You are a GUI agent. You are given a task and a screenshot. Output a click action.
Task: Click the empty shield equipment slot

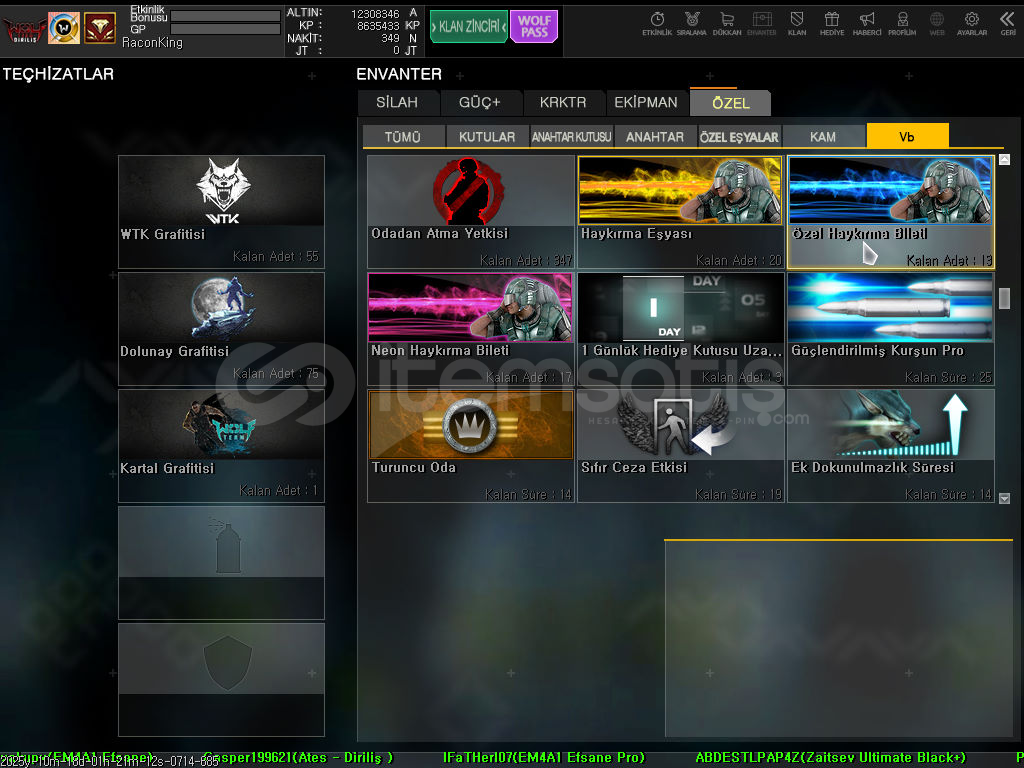click(221, 680)
